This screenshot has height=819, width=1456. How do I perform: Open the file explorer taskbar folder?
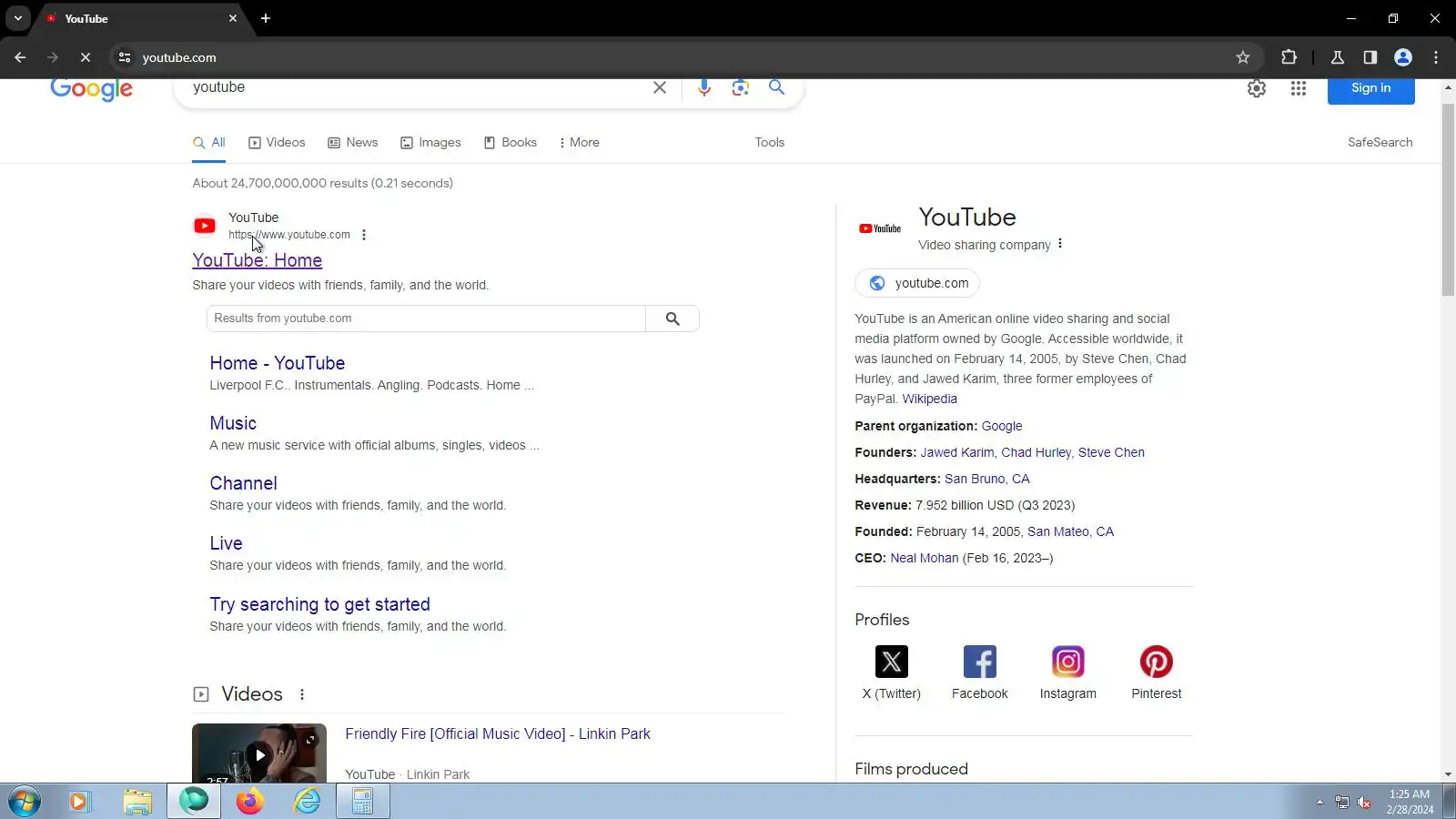click(x=137, y=802)
